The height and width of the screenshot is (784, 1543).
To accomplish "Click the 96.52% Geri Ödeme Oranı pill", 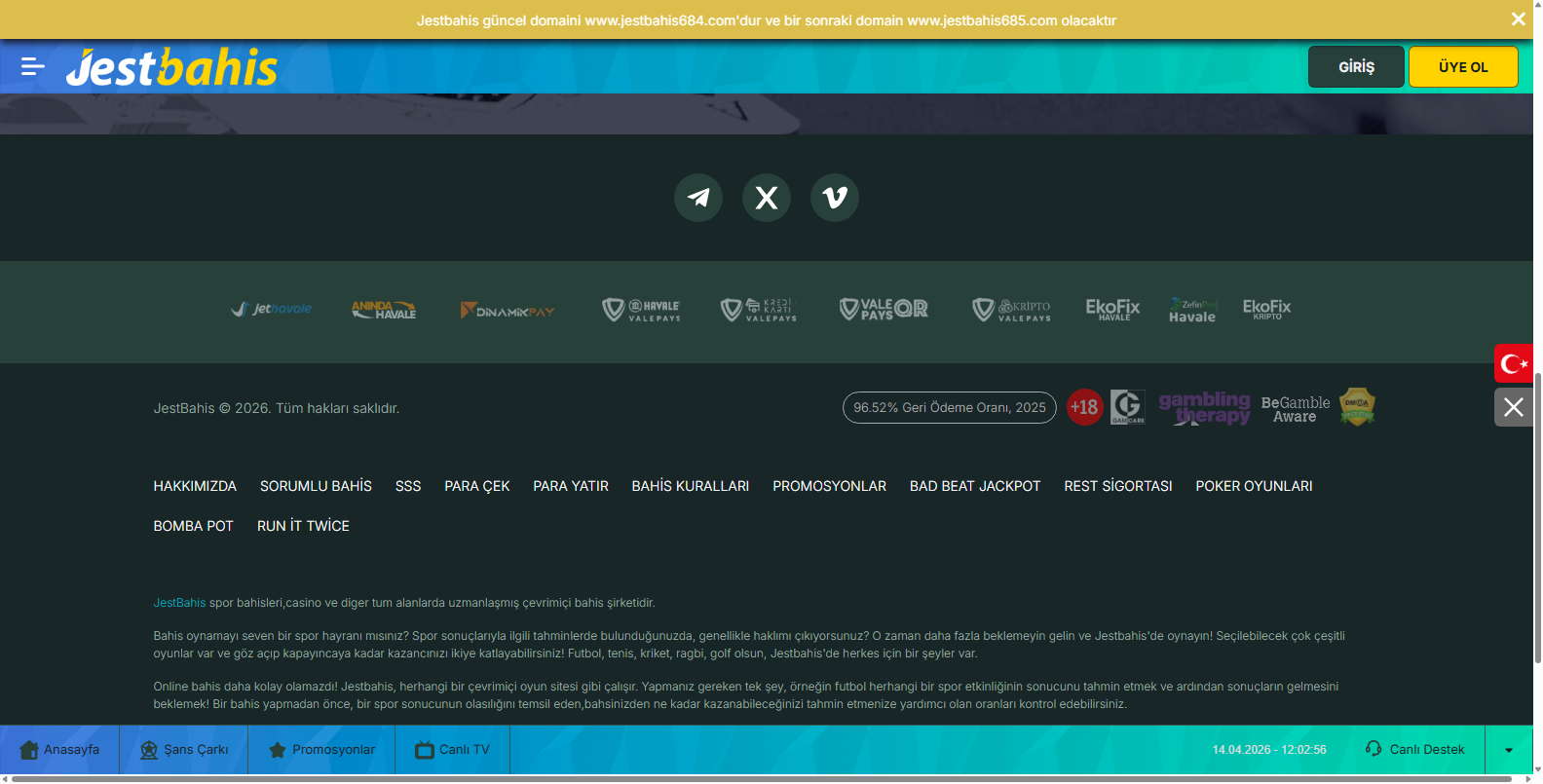I will pos(950,408).
